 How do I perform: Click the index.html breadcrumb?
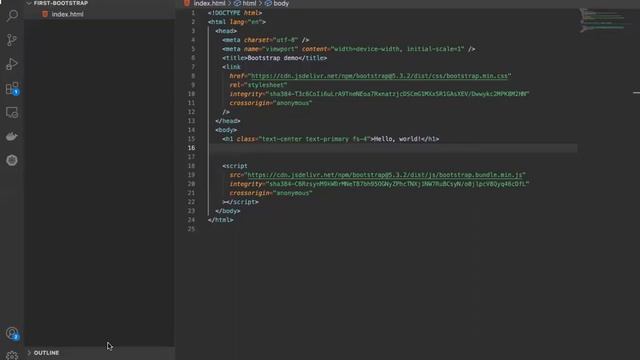tap(209, 3)
